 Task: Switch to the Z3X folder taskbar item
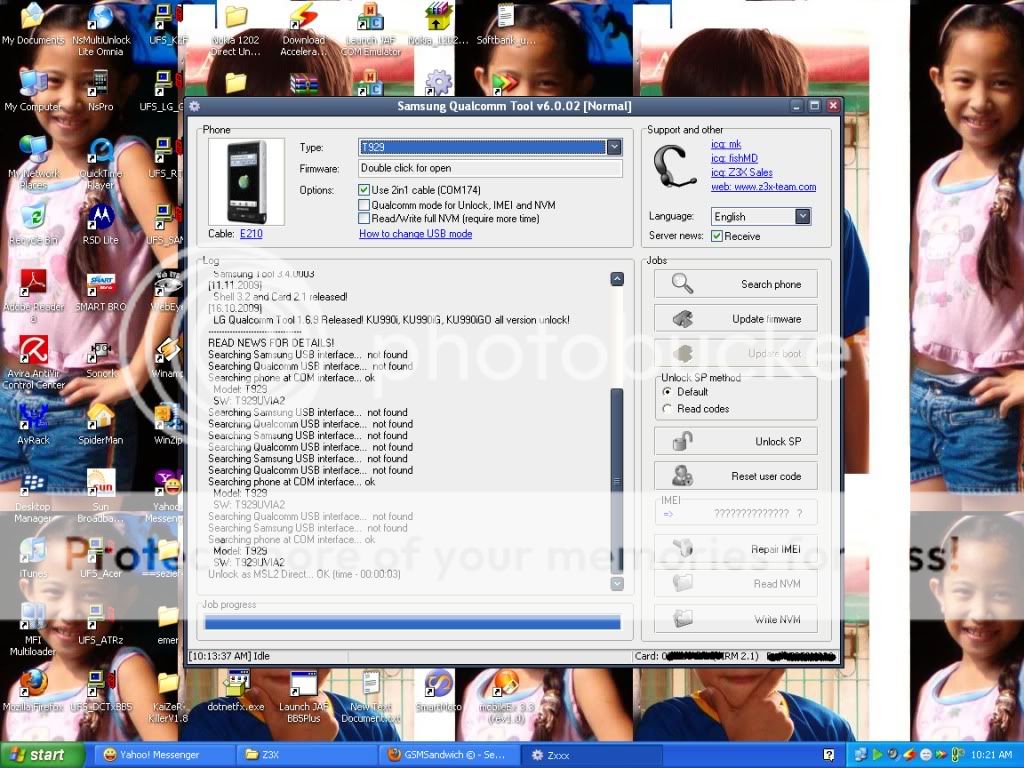(x=305, y=755)
